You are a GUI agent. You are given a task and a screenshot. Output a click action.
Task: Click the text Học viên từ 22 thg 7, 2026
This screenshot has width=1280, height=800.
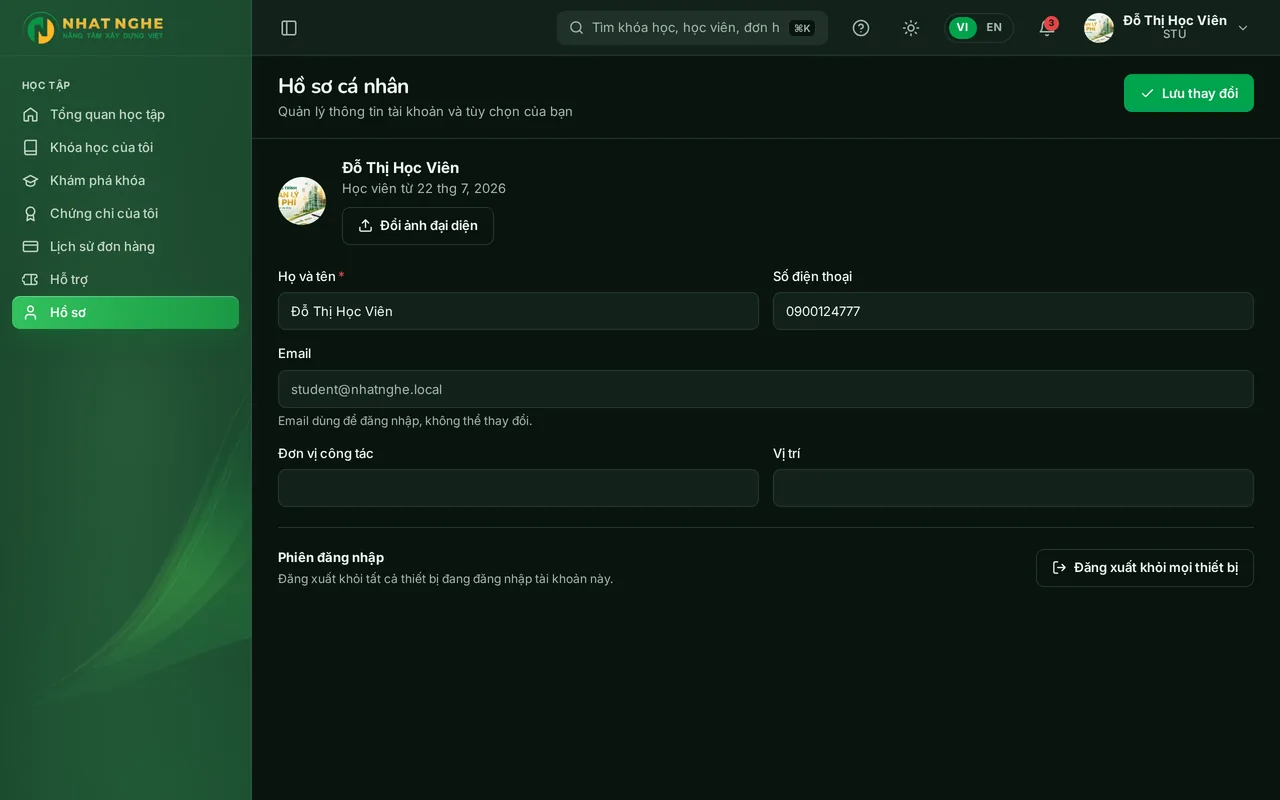click(424, 188)
